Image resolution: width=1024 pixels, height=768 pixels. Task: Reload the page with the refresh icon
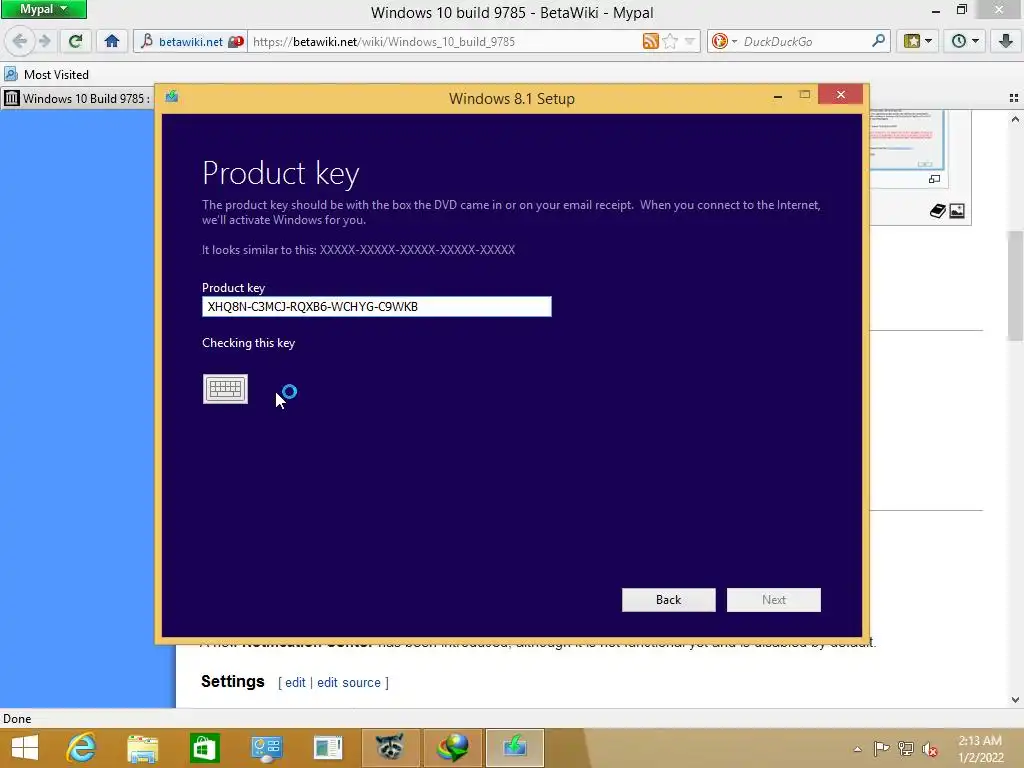point(75,41)
